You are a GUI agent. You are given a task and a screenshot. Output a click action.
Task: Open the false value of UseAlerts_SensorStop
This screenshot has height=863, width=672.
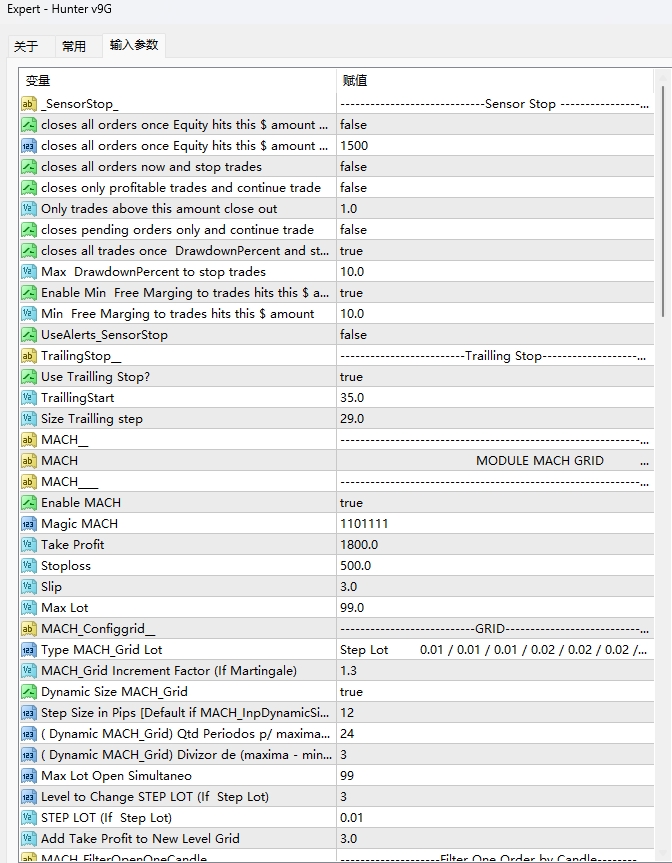495,335
